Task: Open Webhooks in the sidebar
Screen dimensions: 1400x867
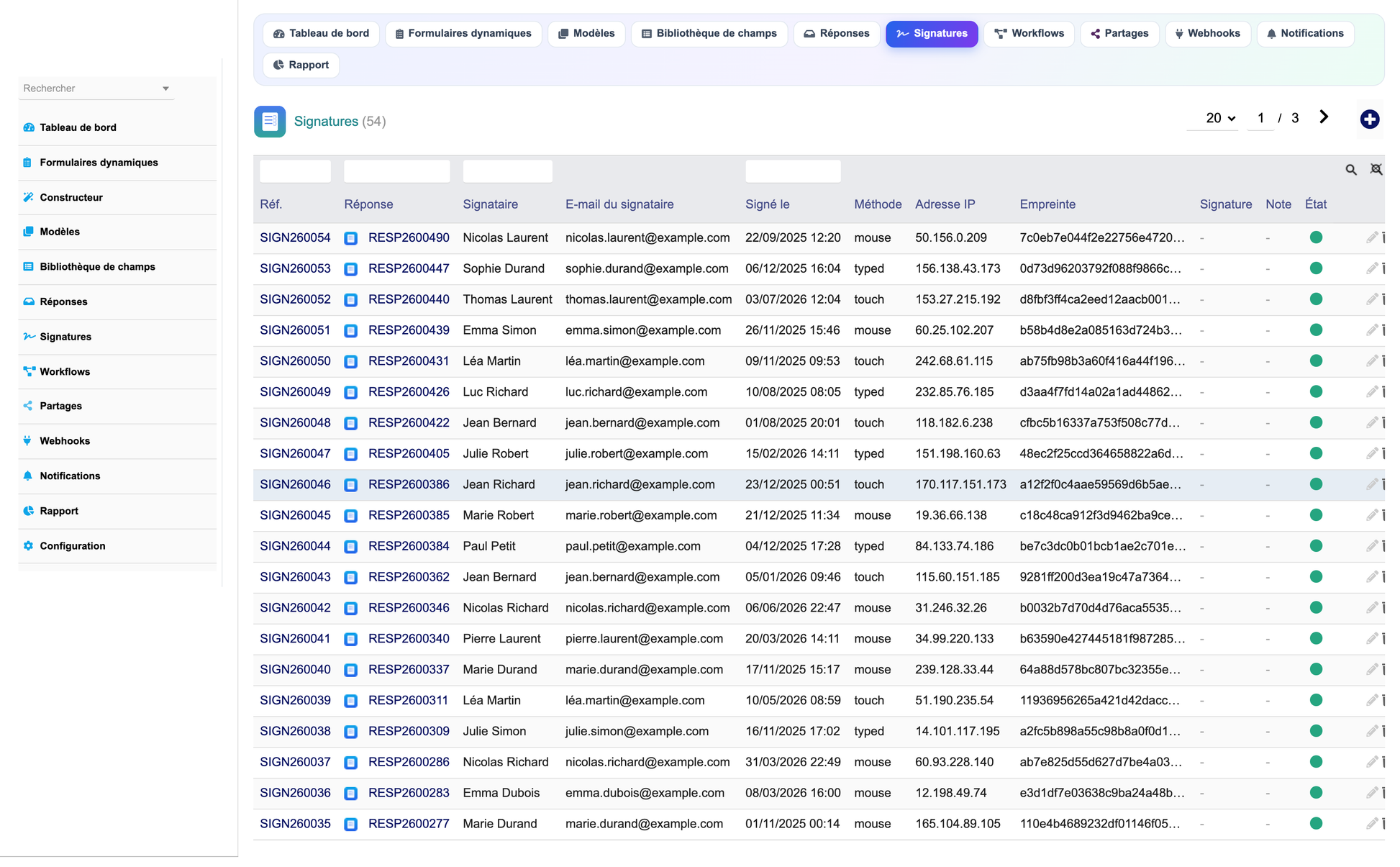Action: (64, 441)
